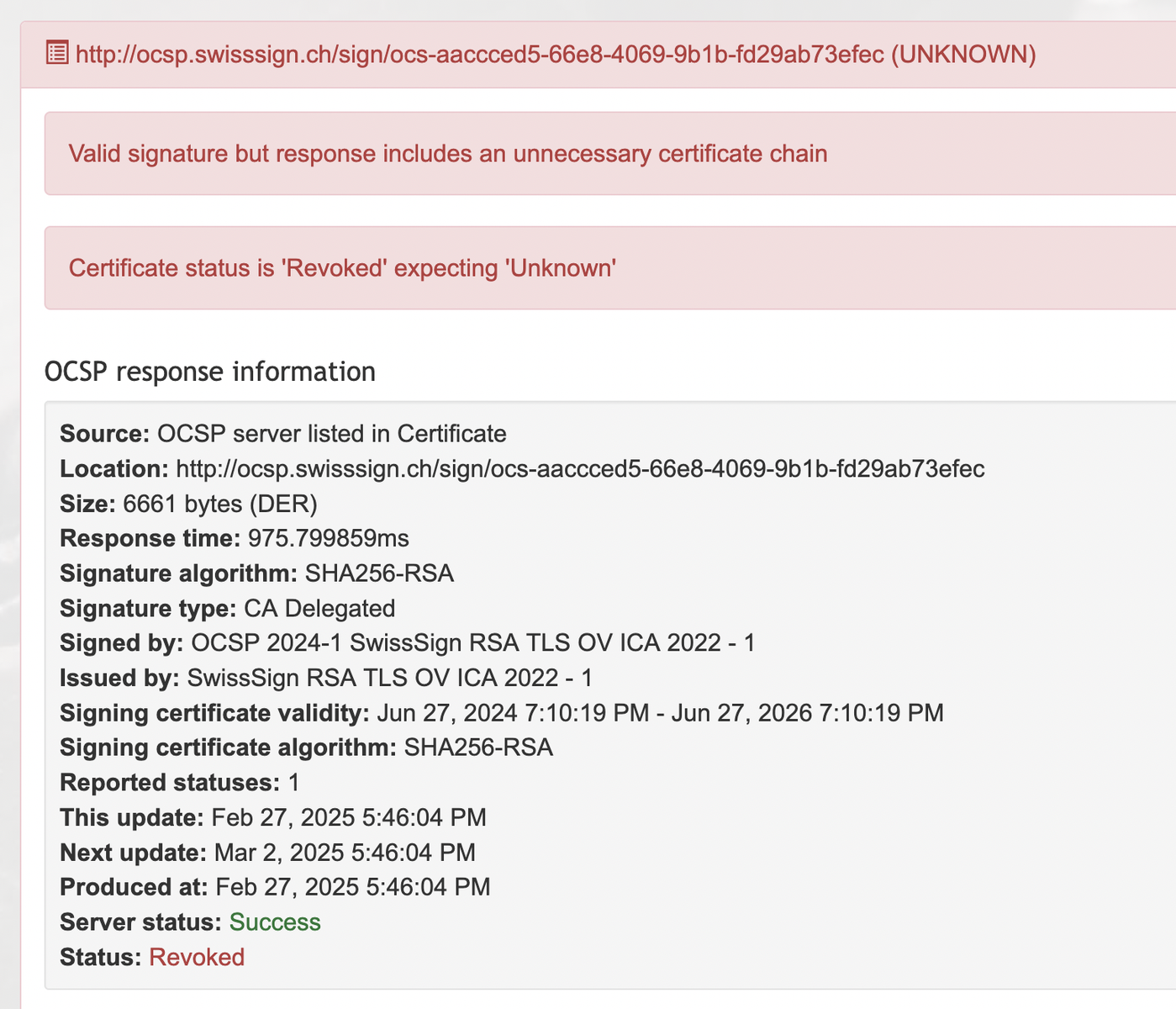Click the Reported statuses count
The height and width of the screenshot is (1009, 1176).
294,783
